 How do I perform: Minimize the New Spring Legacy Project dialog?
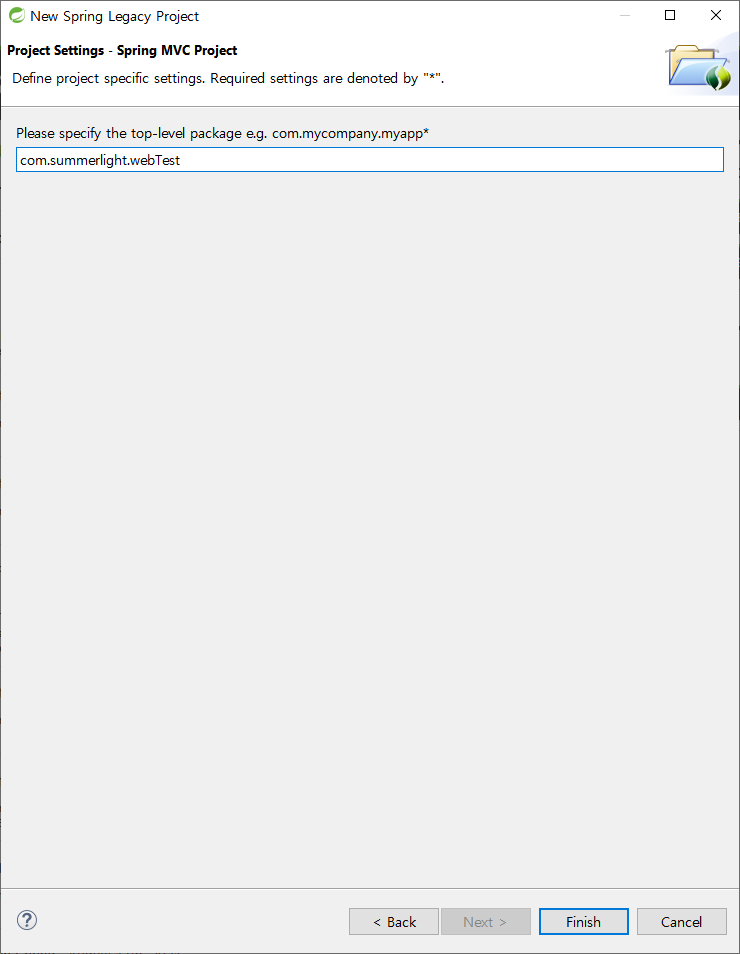(x=625, y=15)
